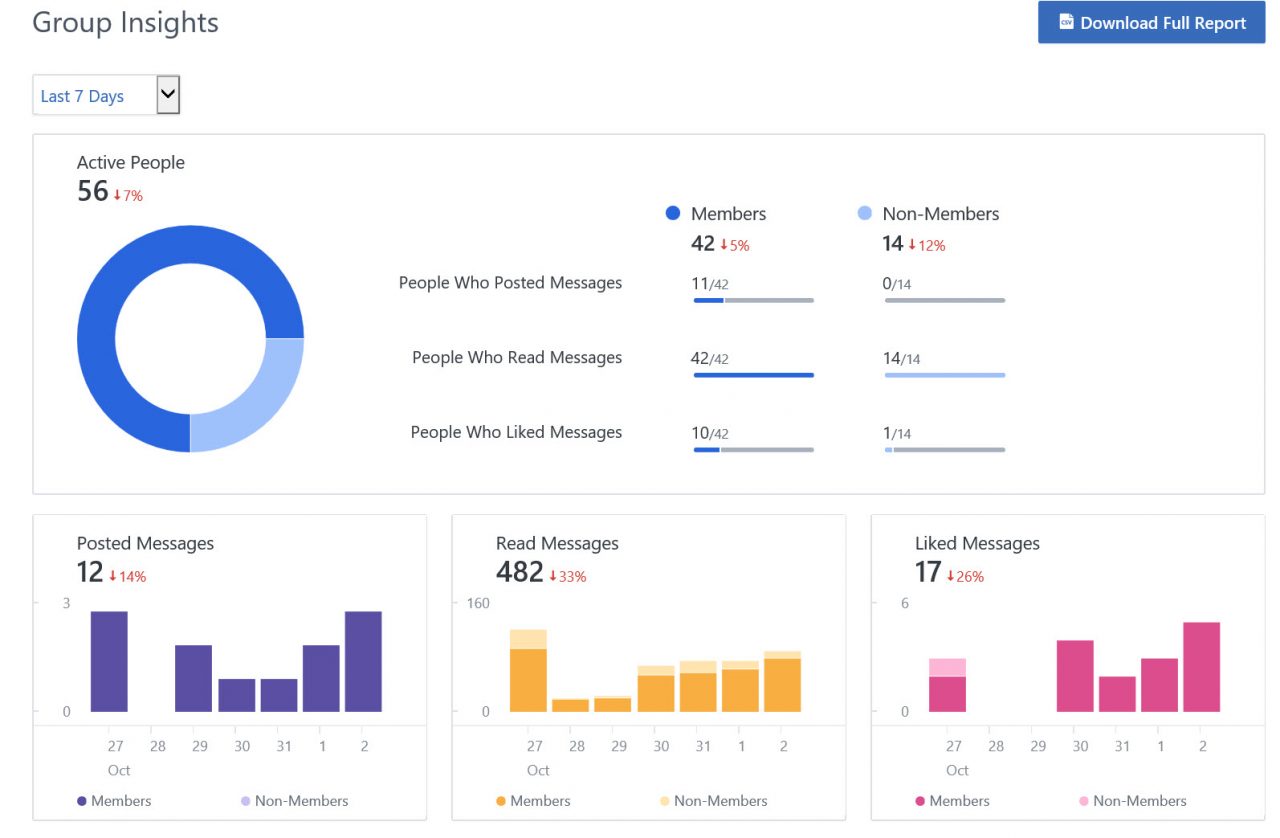Click the People Who Liked Messages label
Screen dimensions: 1280x838
[516, 433]
